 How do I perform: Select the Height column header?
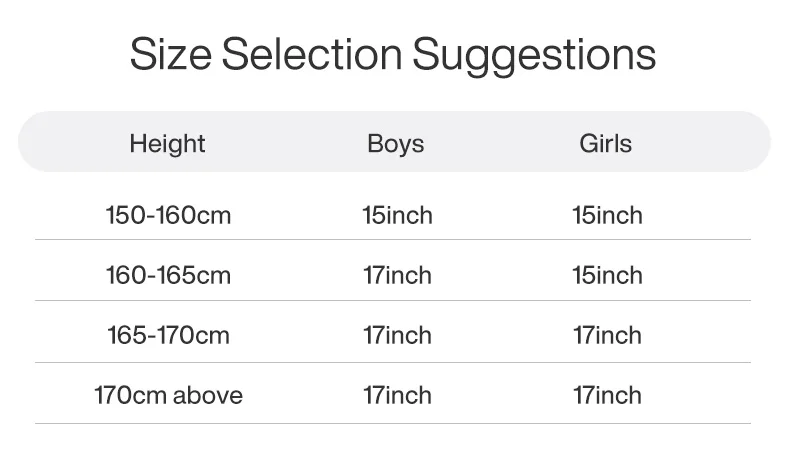[167, 143]
